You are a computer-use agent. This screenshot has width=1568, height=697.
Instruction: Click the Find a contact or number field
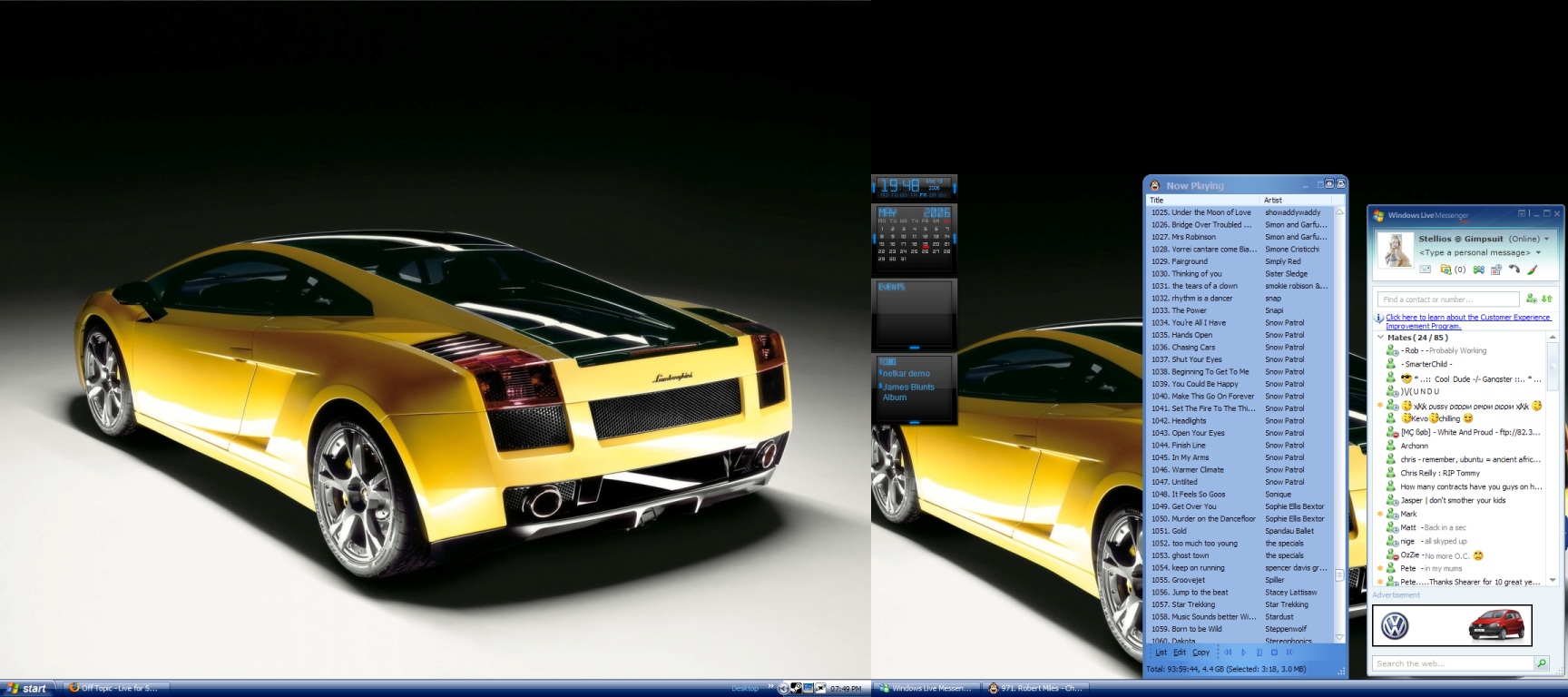[x=1448, y=299]
